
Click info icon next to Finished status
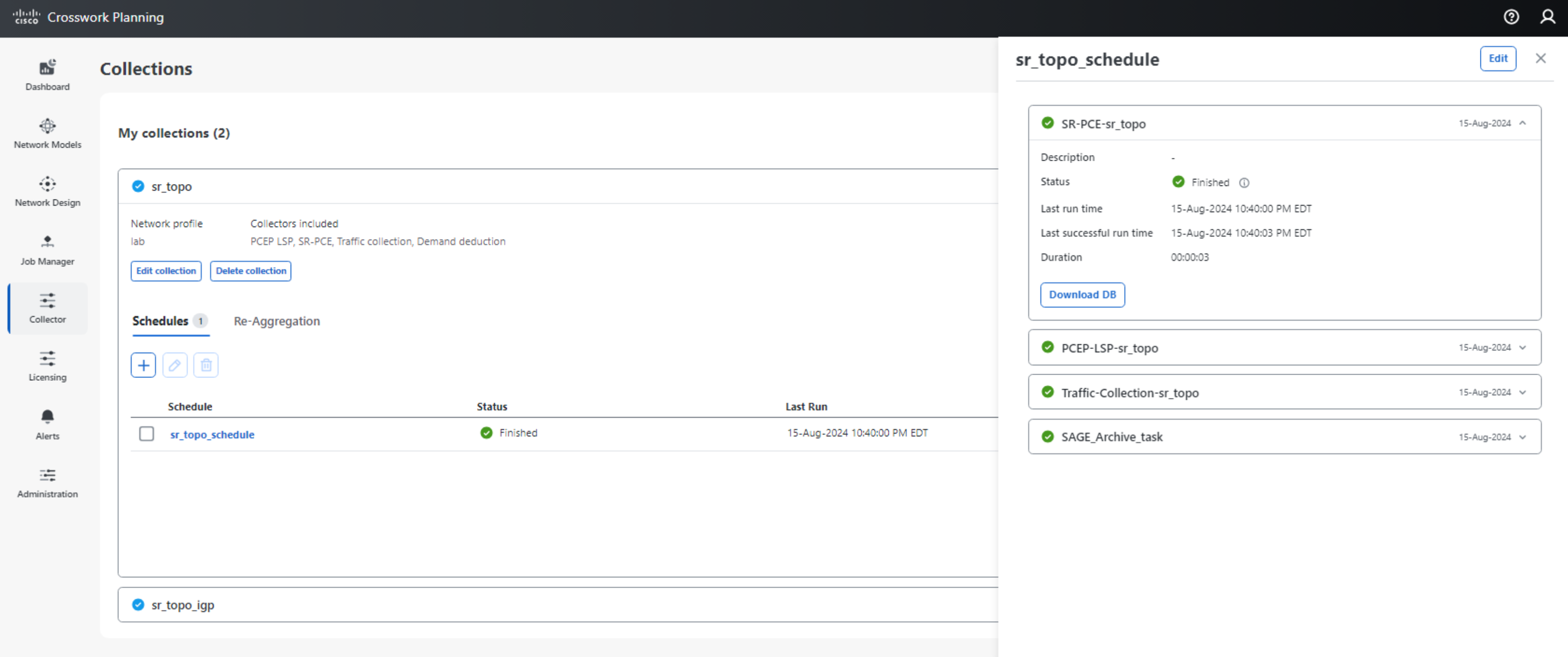click(1244, 183)
